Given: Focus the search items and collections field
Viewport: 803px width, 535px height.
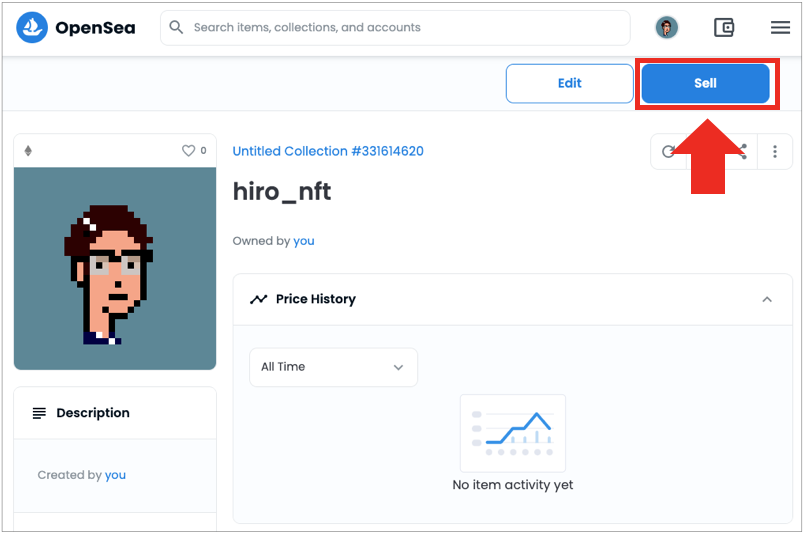Looking at the screenshot, I should [395, 28].
